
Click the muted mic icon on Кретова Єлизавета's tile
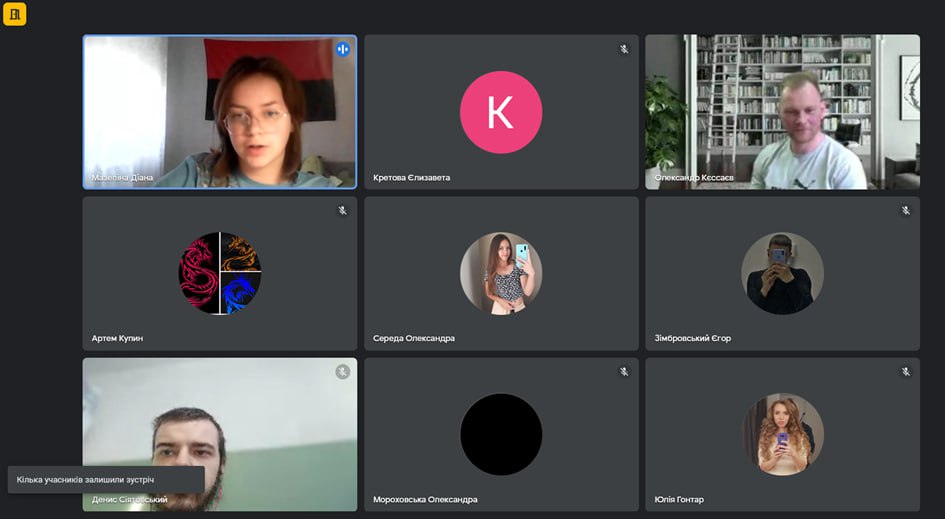point(624,49)
